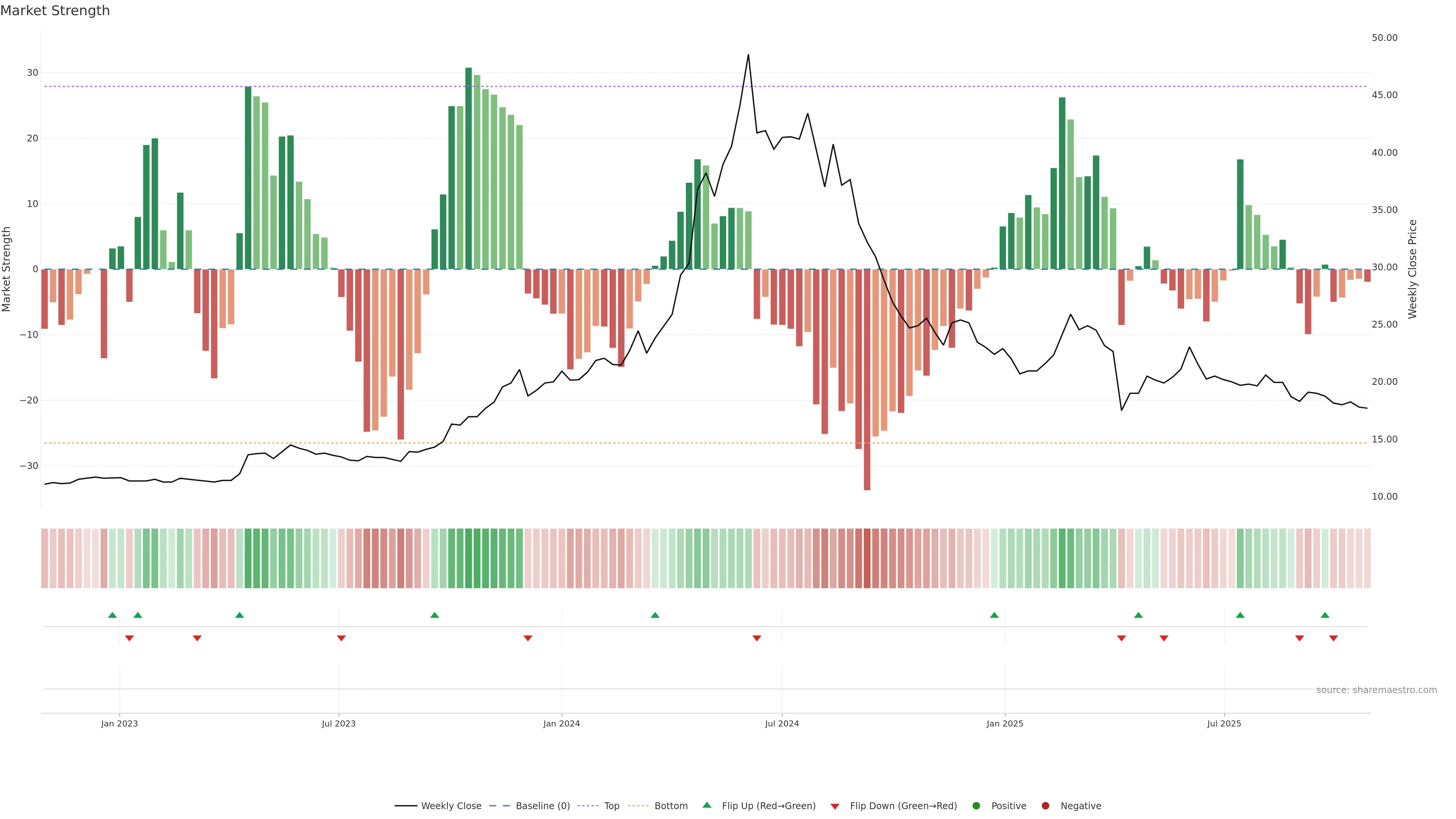The image size is (1456, 819).
Task: Click the darkest red heatmap strip cell
Action: click(x=867, y=559)
